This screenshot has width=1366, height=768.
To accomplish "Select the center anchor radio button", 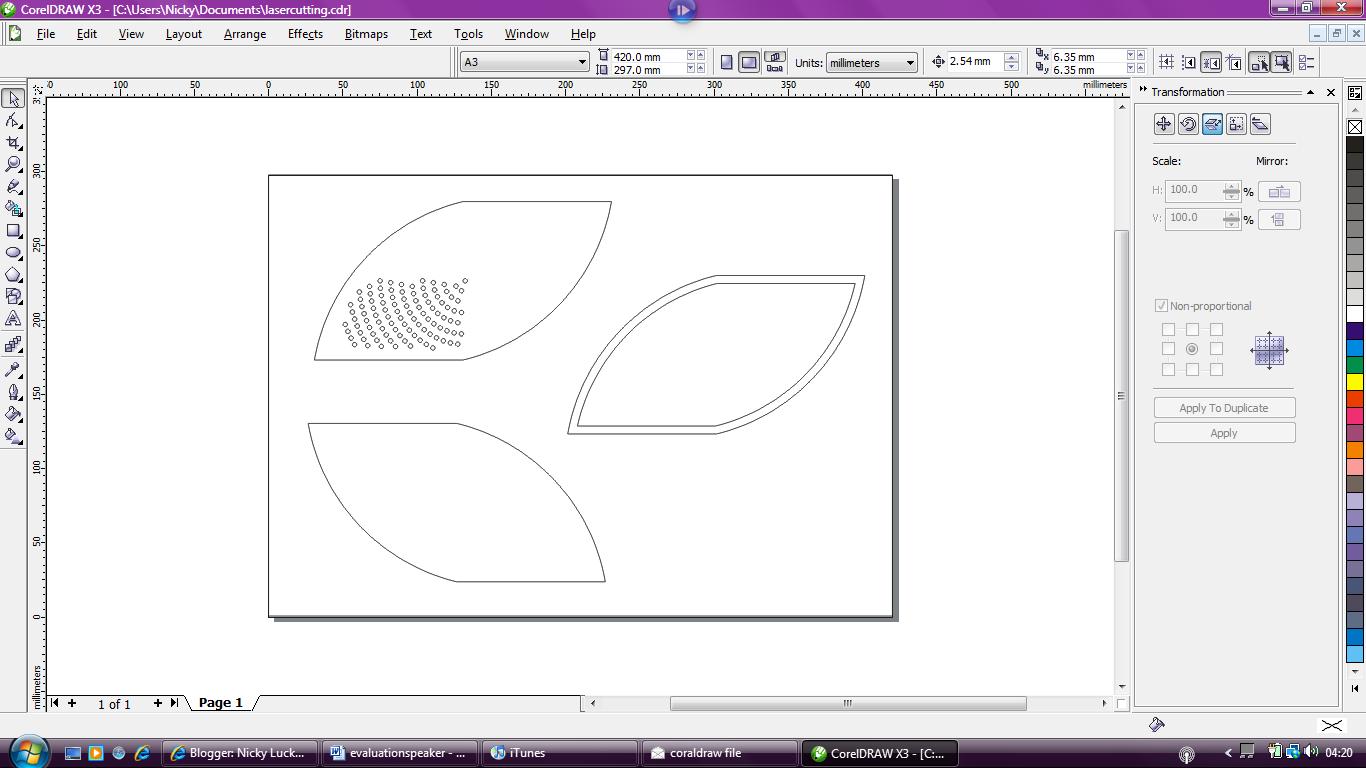I will point(1192,349).
